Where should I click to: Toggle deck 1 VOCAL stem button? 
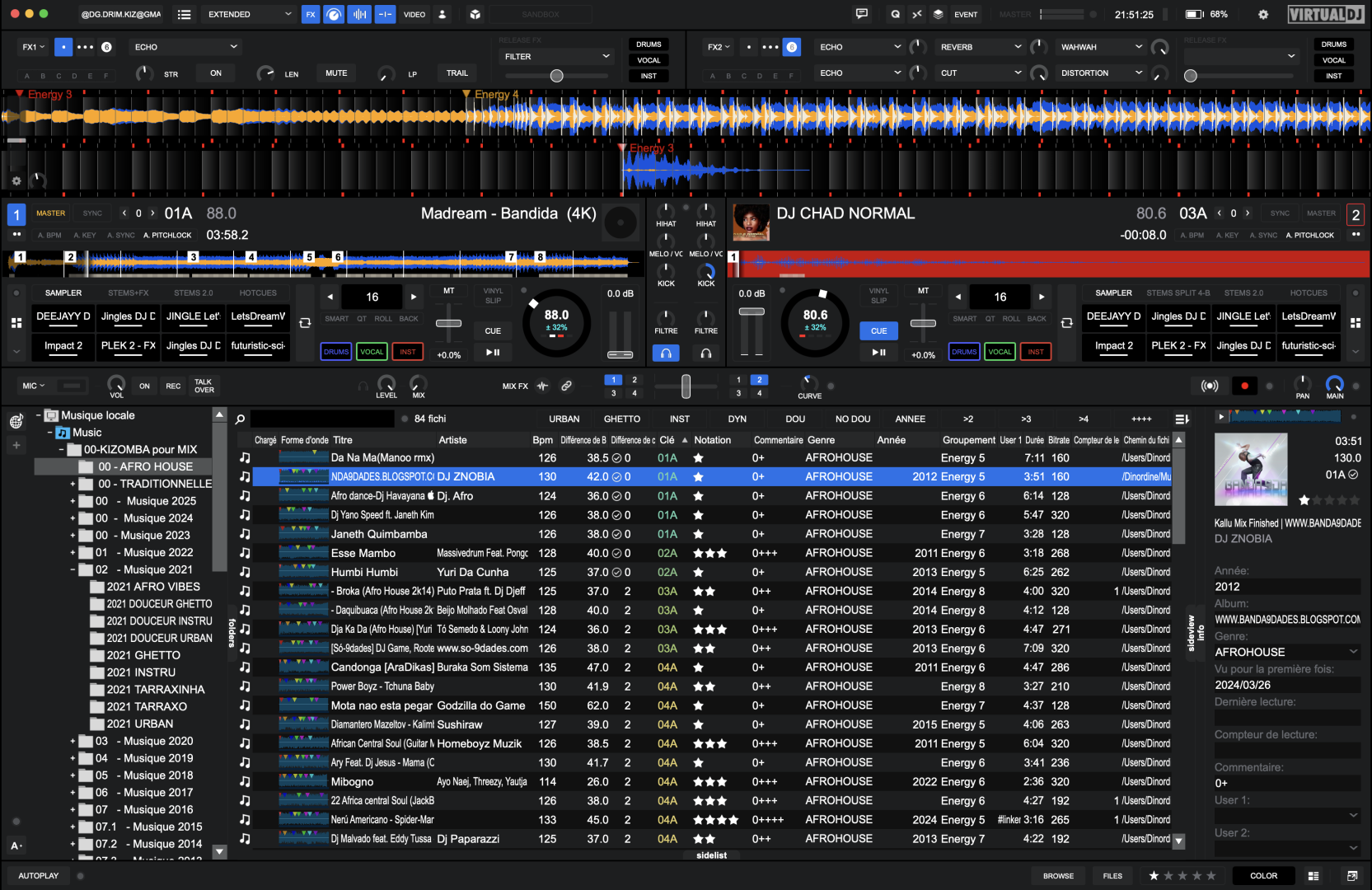372,352
